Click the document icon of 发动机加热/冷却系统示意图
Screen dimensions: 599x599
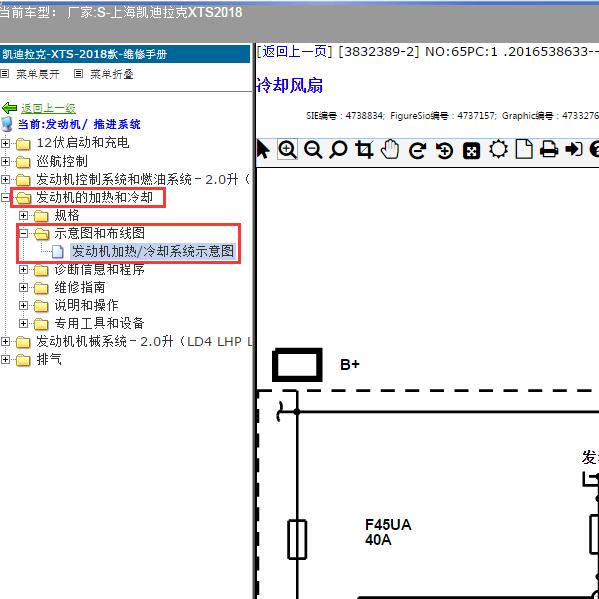[58, 252]
